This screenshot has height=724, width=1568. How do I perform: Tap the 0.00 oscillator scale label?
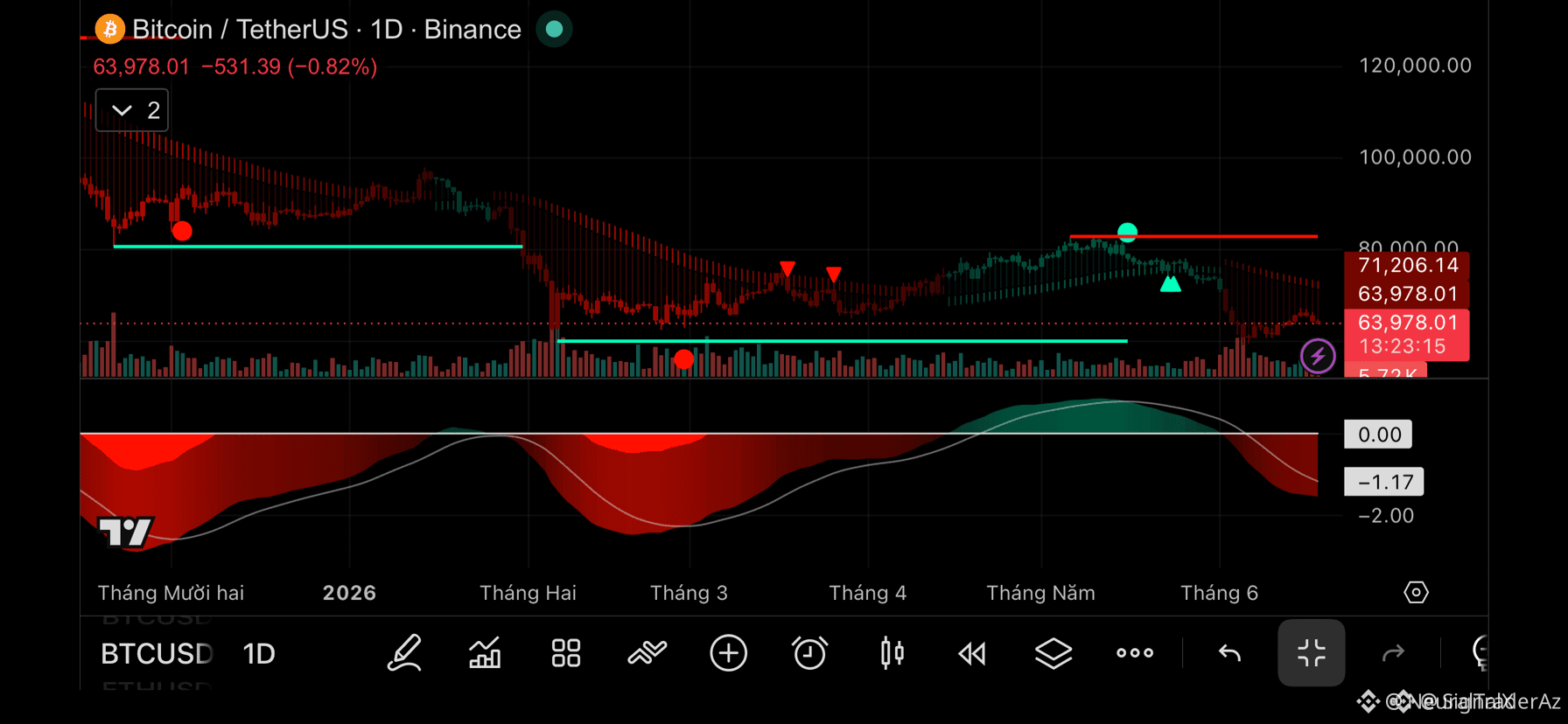[1379, 435]
